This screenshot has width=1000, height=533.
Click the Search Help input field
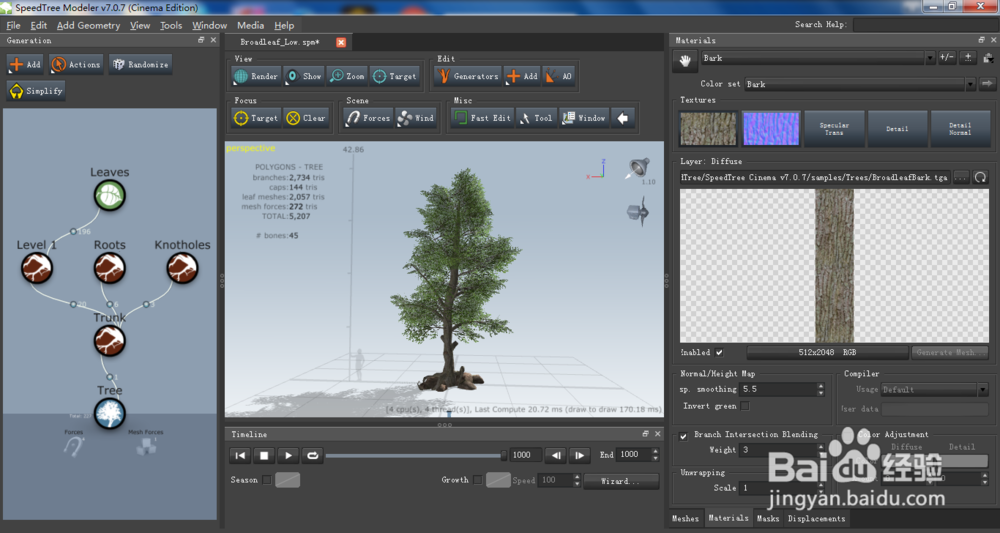pos(926,25)
